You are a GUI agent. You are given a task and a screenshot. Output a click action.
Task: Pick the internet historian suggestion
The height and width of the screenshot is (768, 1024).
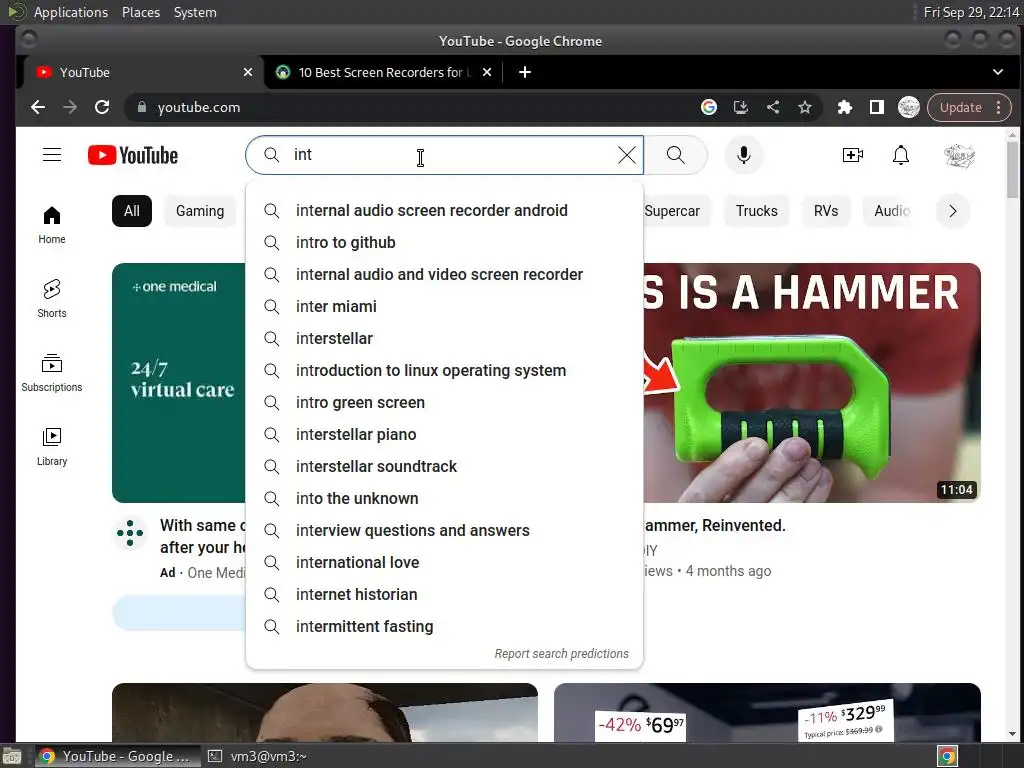pos(444,594)
